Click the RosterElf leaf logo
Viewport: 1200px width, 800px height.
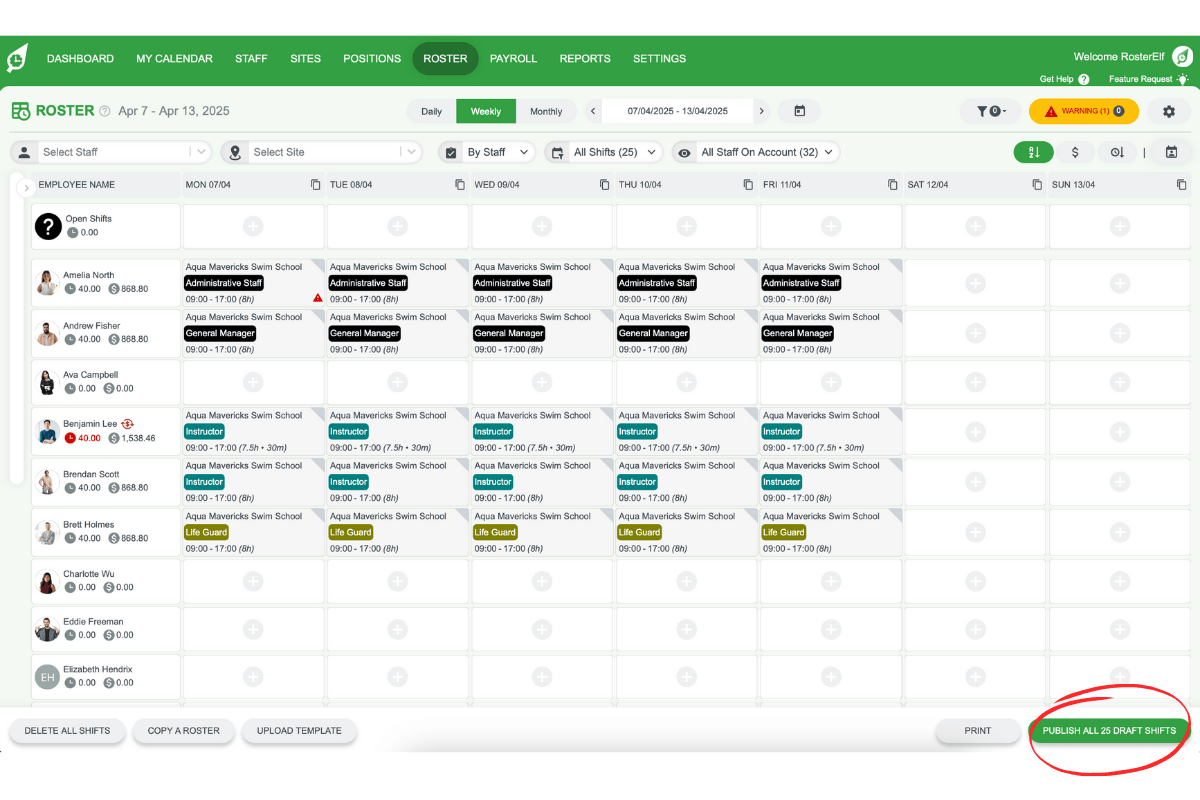pyautogui.click(x=18, y=57)
